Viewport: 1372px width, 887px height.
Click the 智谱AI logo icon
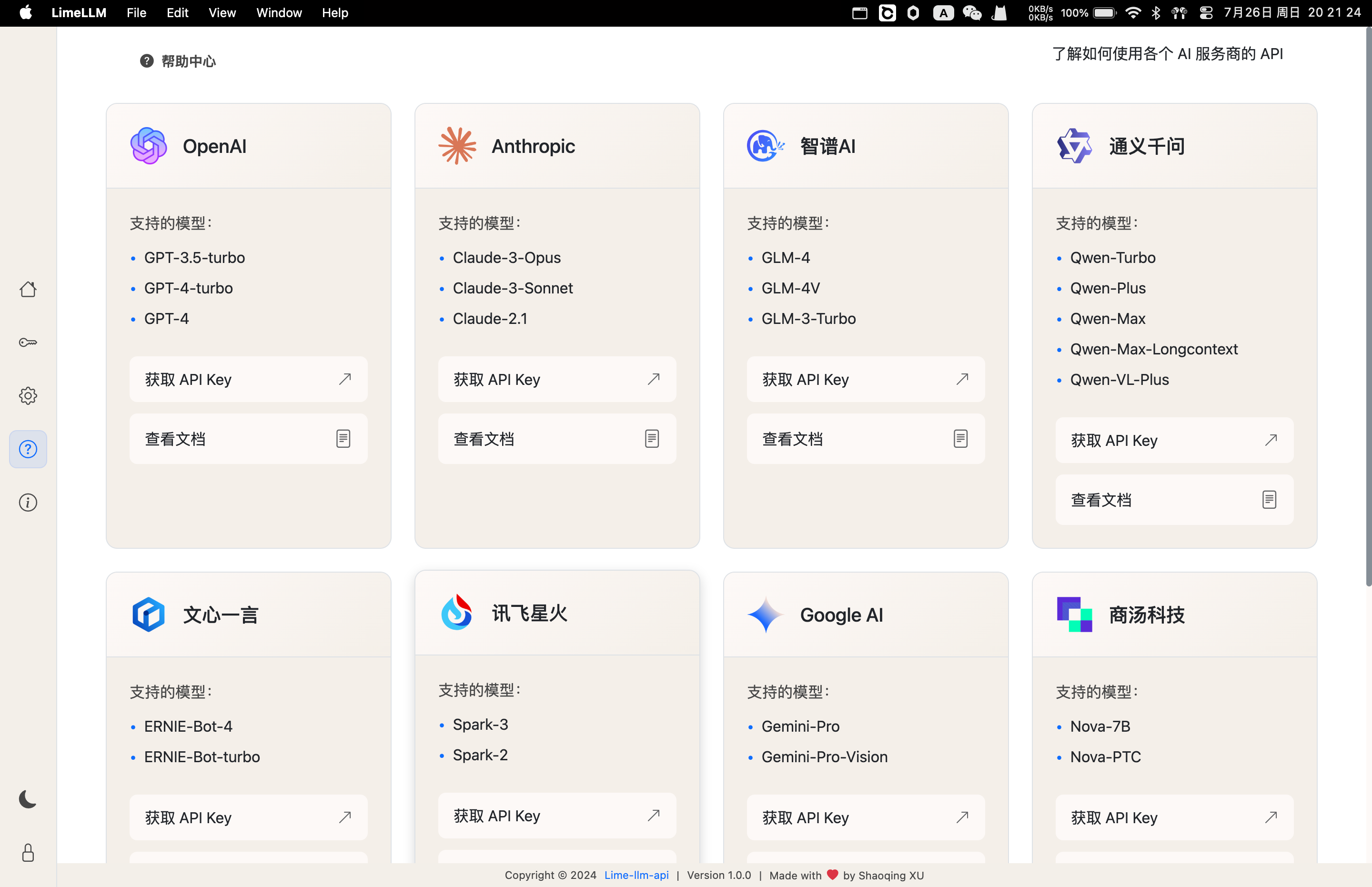click(766, 146)
